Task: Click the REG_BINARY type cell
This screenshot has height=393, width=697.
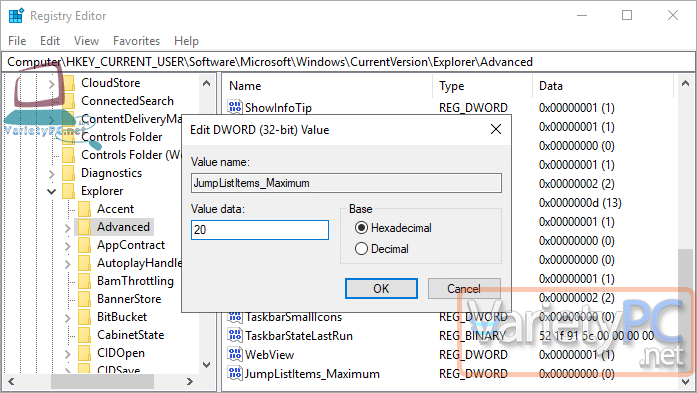Action: click(x=473, y=336)
